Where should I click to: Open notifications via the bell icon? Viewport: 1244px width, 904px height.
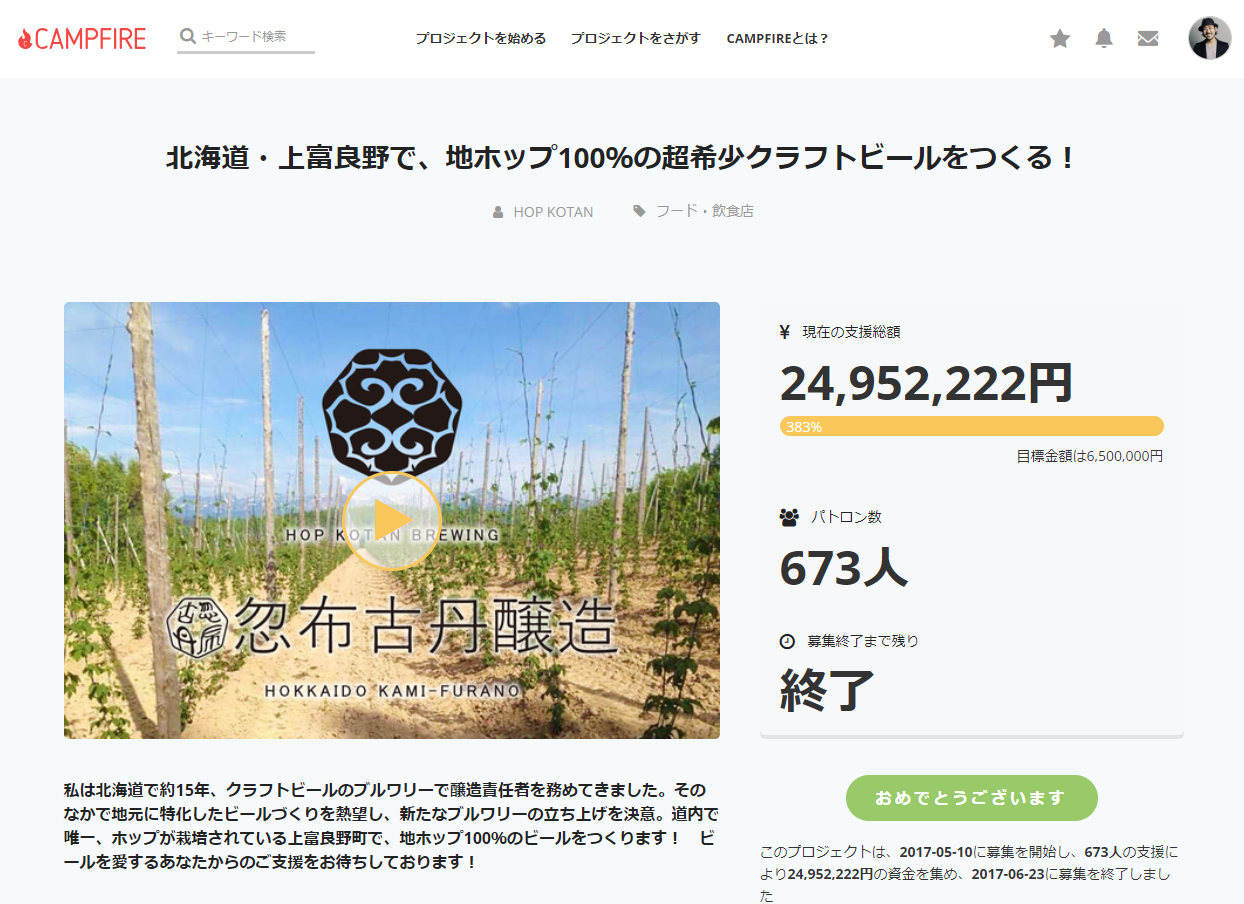pyautogui.click(x=1103, y=38)
